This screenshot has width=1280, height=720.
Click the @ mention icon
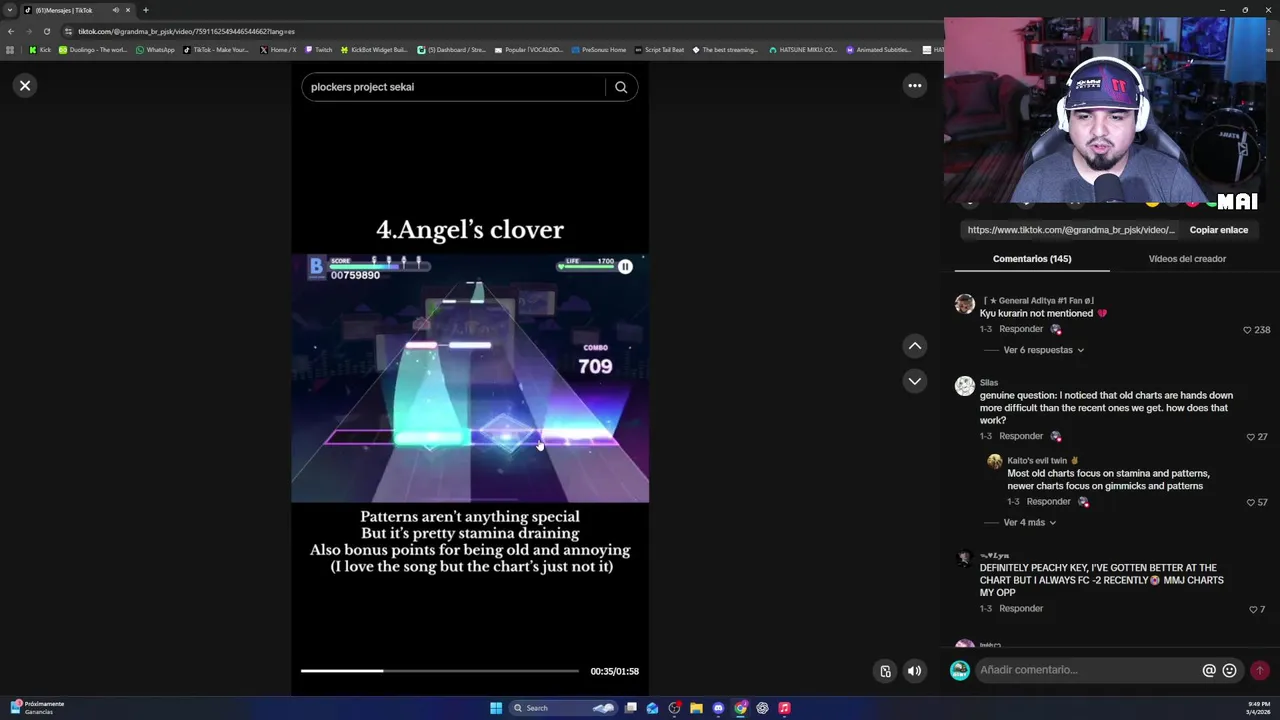(x=1209, y=671)
